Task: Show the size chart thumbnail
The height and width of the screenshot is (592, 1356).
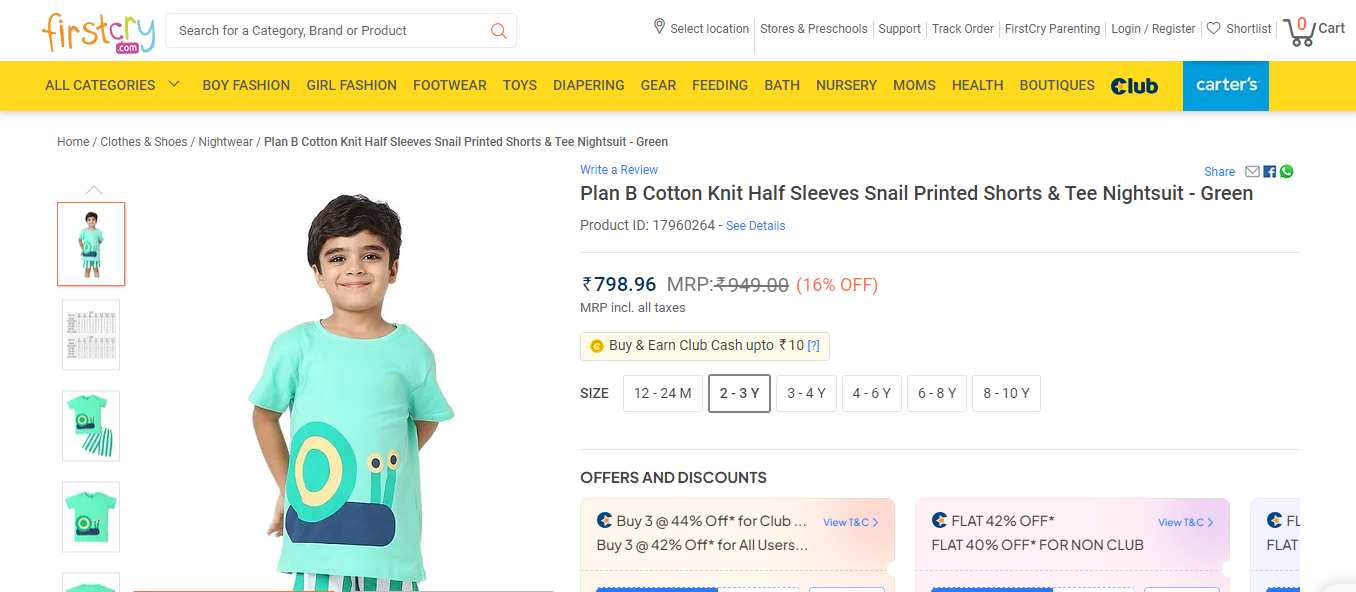Action: point(91,335)
